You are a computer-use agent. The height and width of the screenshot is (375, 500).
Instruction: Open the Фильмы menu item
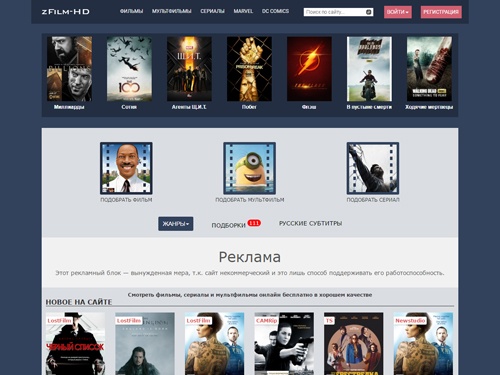pos(131,11)
